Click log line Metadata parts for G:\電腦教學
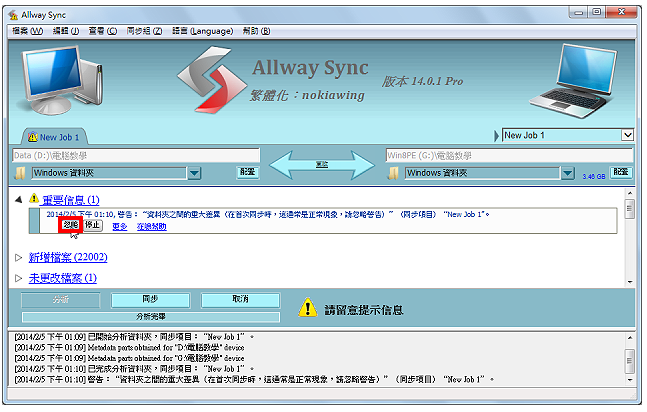Screen dimensions: 647x412 129,358
